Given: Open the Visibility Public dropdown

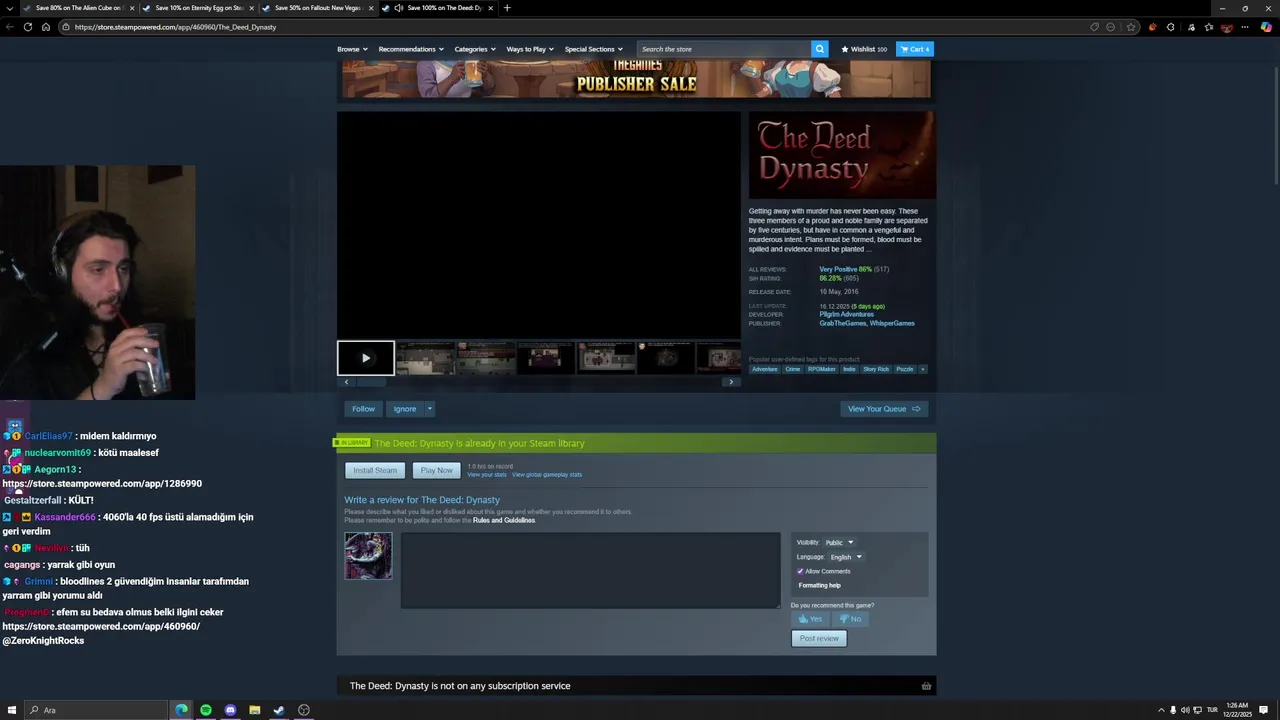Looking at the screenshot, I should (839, 542).
